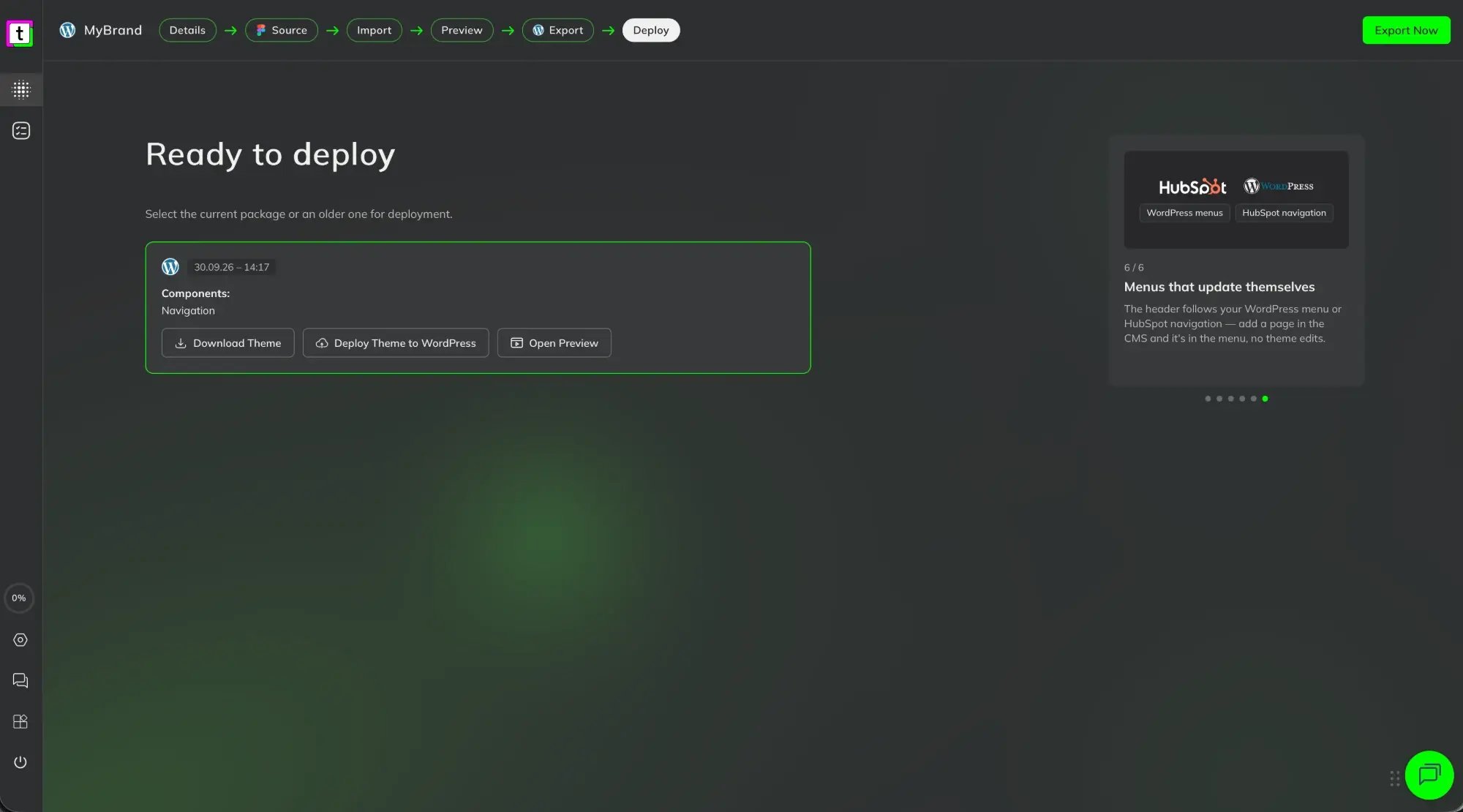Click the 0% progress indicator
This screenshot has height=812, width=1463.
point(19,598)
